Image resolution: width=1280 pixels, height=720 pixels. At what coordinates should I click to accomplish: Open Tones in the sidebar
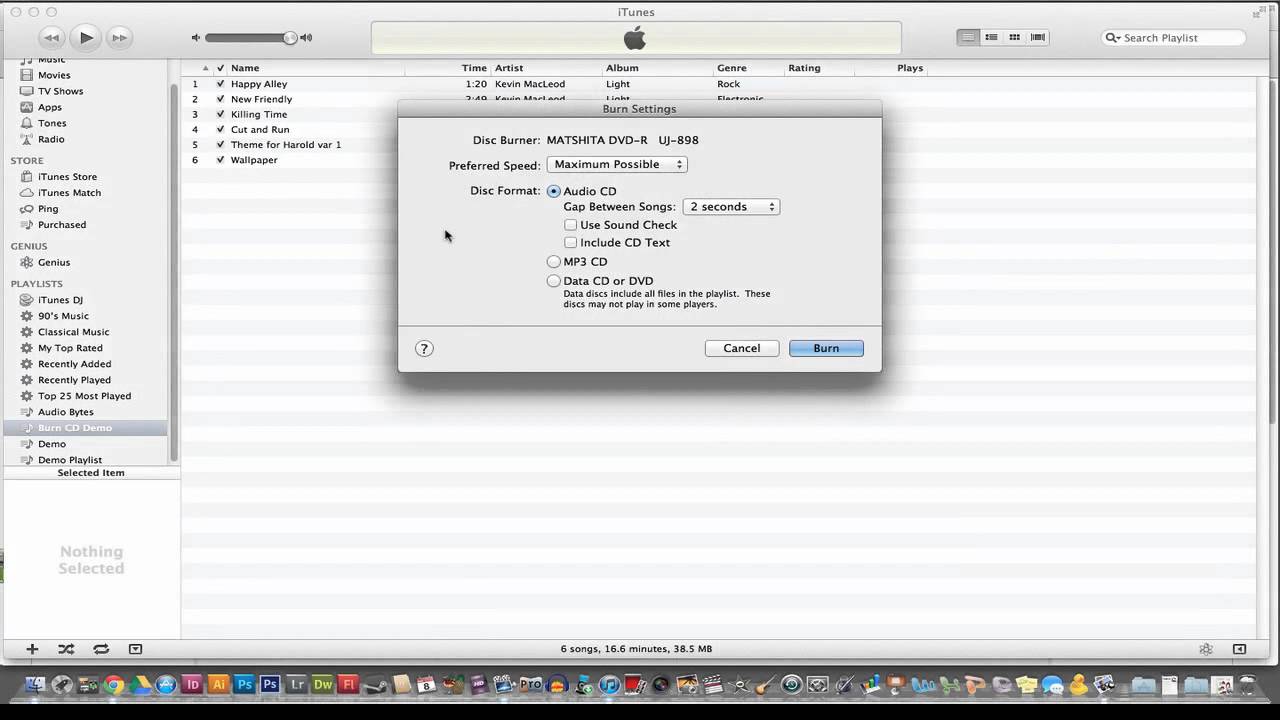click(52, 123)
